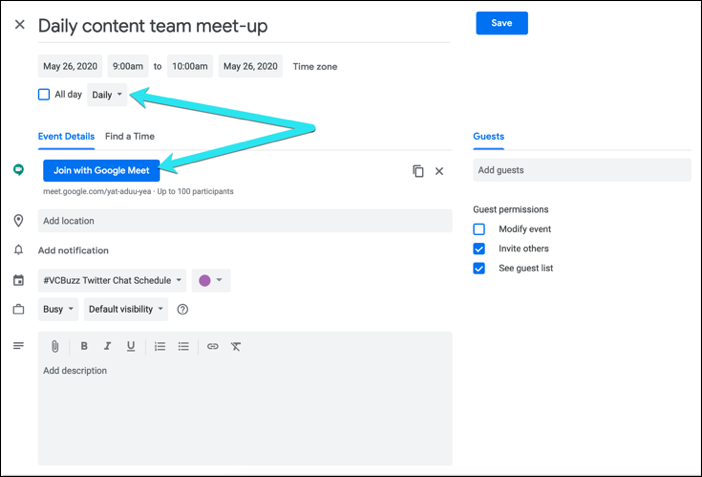Click the Add location field
The height and width of the screenshot is (477, 702).
pyautogui.click(x=245, y=221)
